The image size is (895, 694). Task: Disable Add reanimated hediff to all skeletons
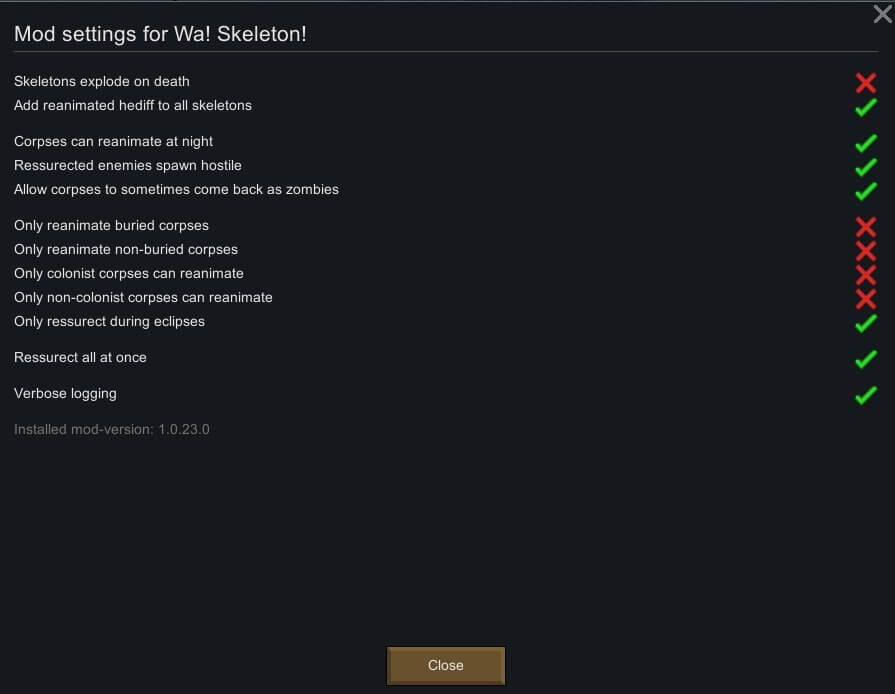865,106
